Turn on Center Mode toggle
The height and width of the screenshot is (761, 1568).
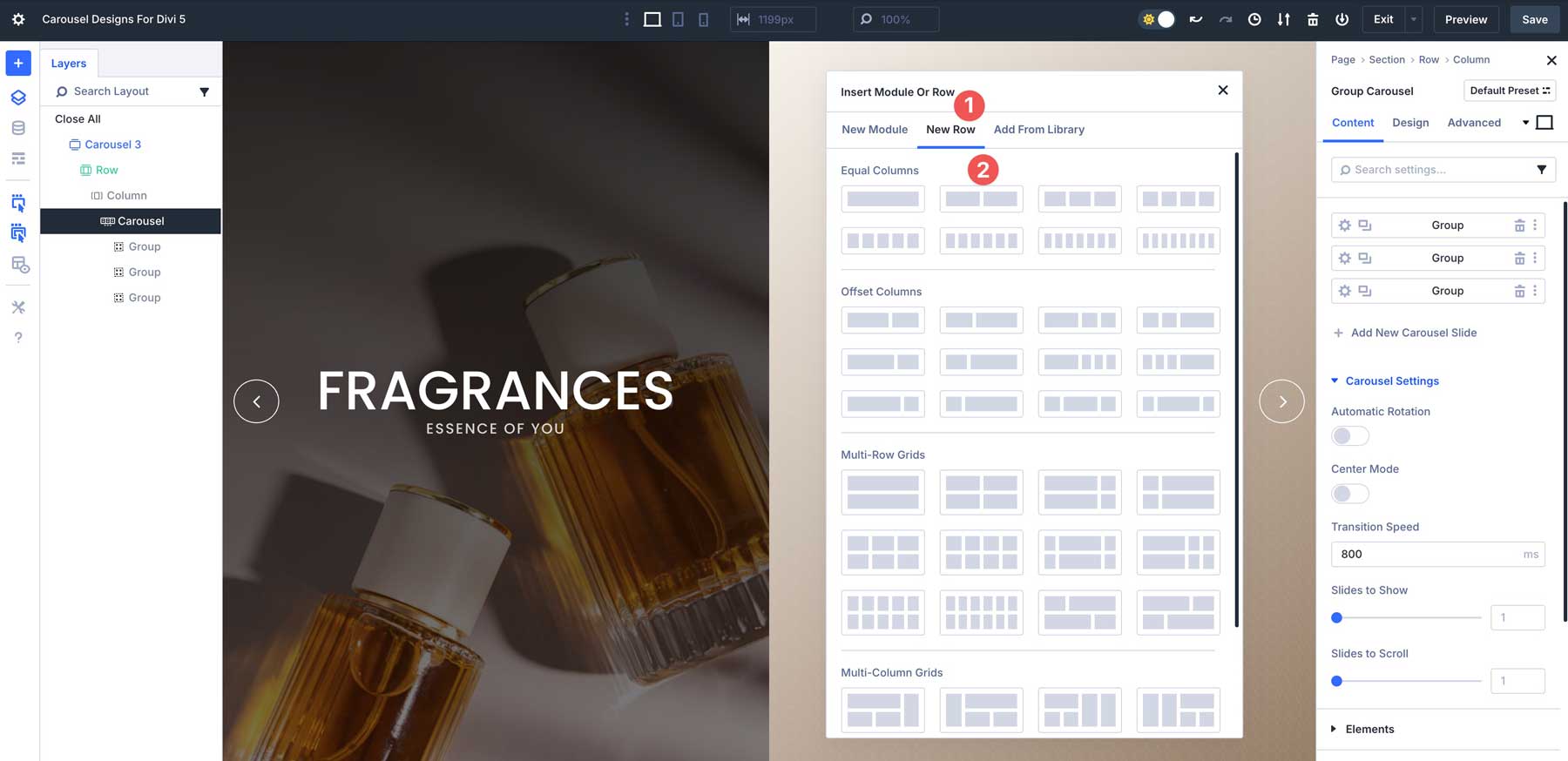(x=1349, y=494)
